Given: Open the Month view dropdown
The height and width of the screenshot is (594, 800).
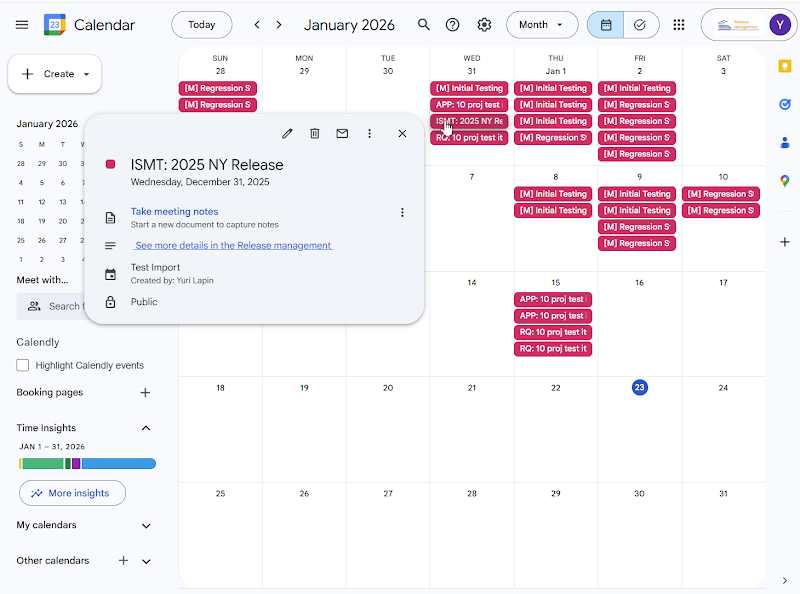Looking at the screenshot, I should (542, 25).
